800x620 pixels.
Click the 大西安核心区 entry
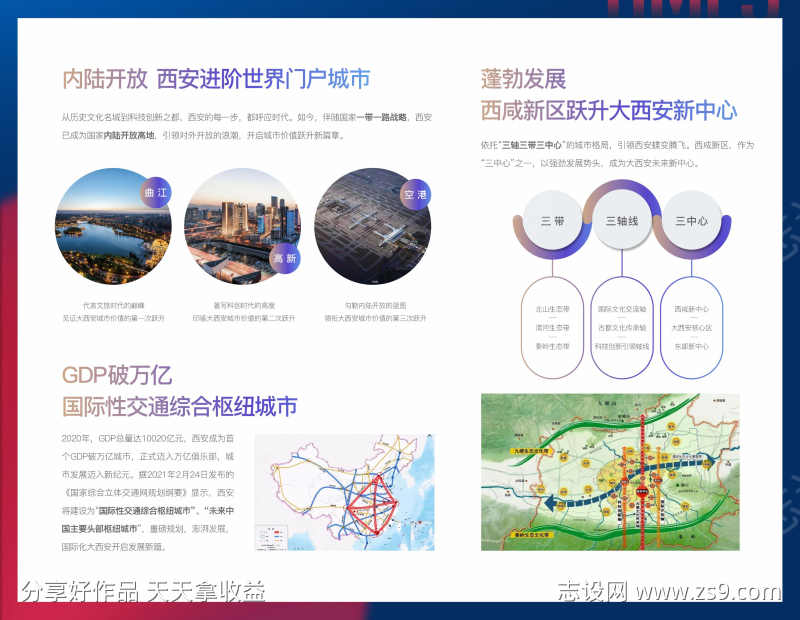691,328
